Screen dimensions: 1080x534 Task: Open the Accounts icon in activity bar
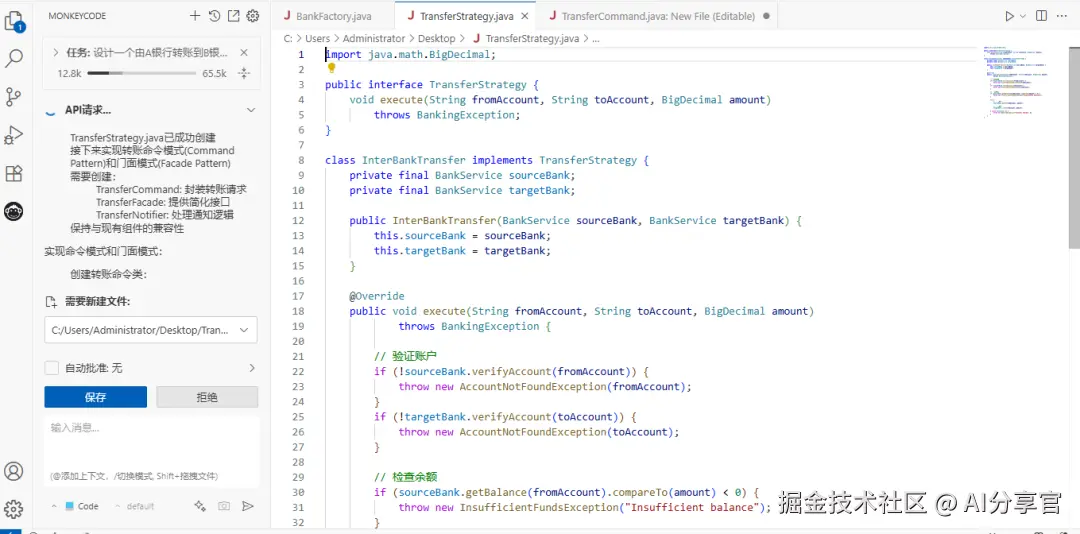point(14,471)
